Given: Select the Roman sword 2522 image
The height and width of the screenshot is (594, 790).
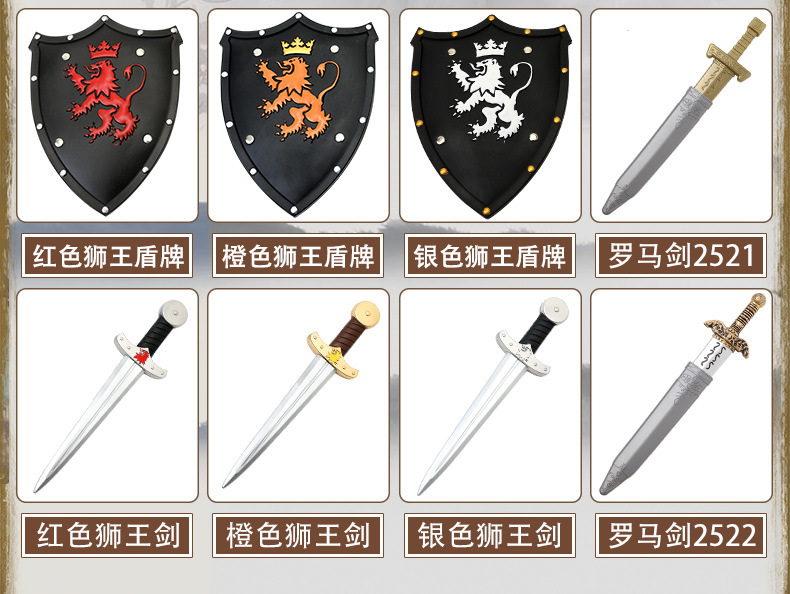Looking at the screenshot, I should click(x=681, y=395).
